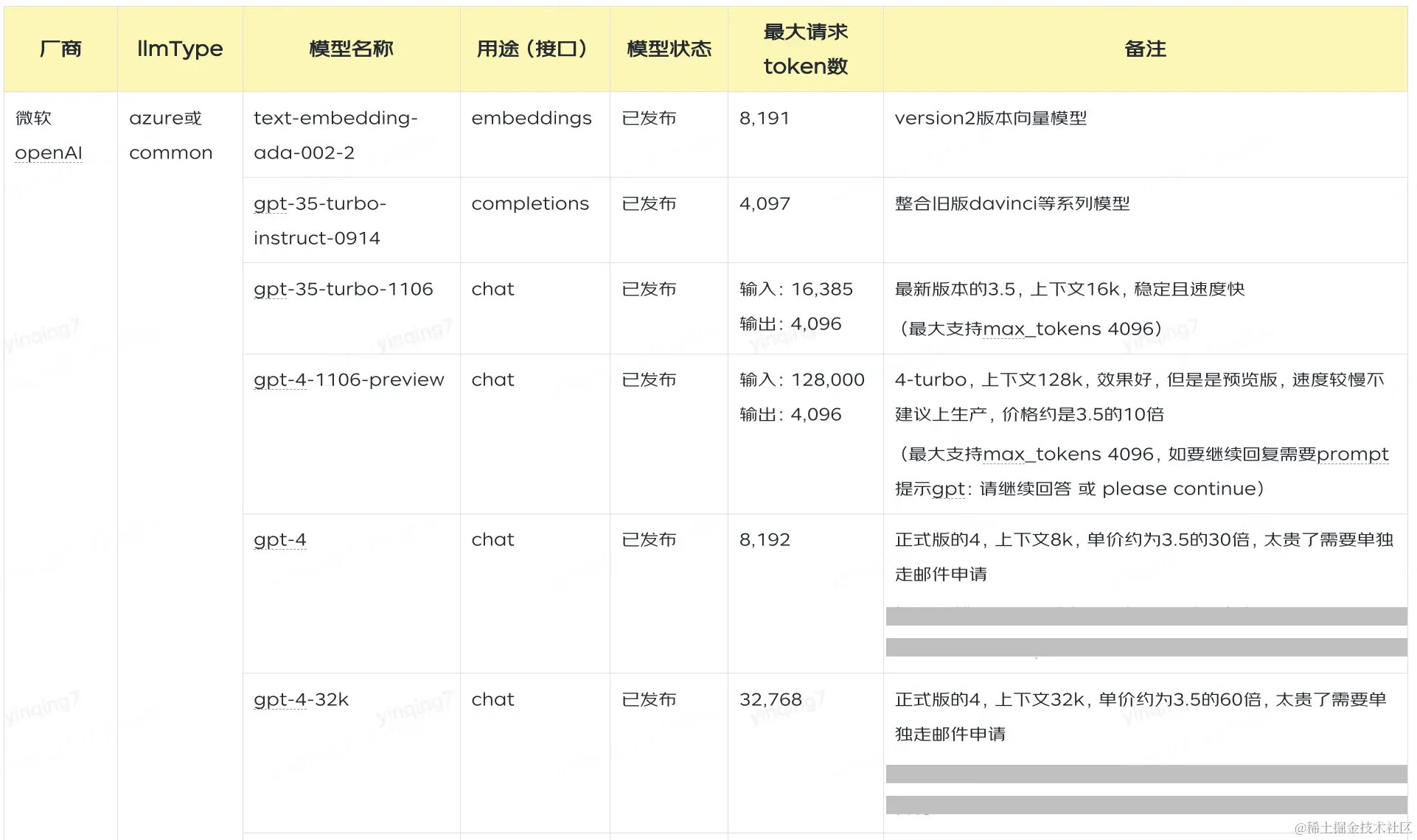The width and height of the screenshot is (1417, 840).
Task: Click the gpt-4 model name cell
Action: pyautogui.click(x=280, y=539)
